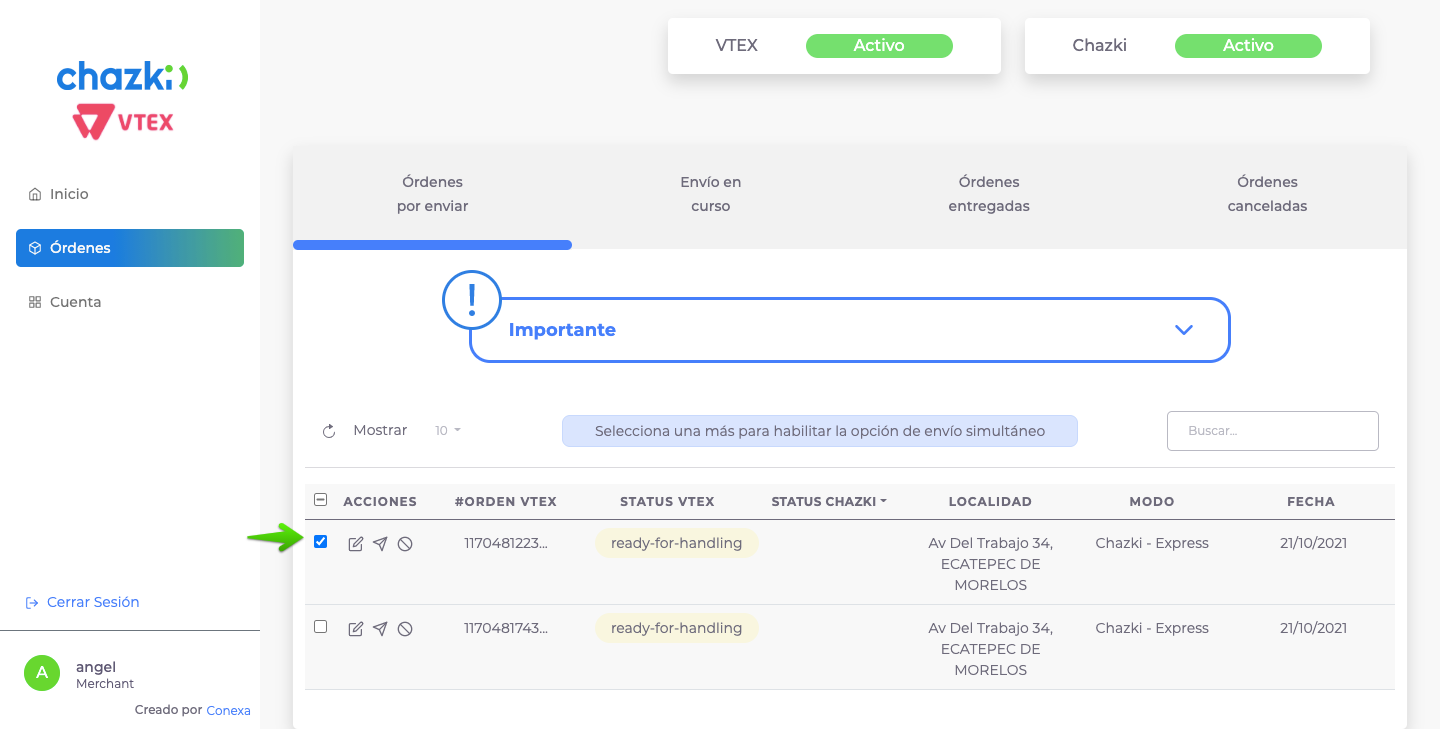Select Órdenes in the sidebar
The image size is (1440, 729).
coord(130,248)
